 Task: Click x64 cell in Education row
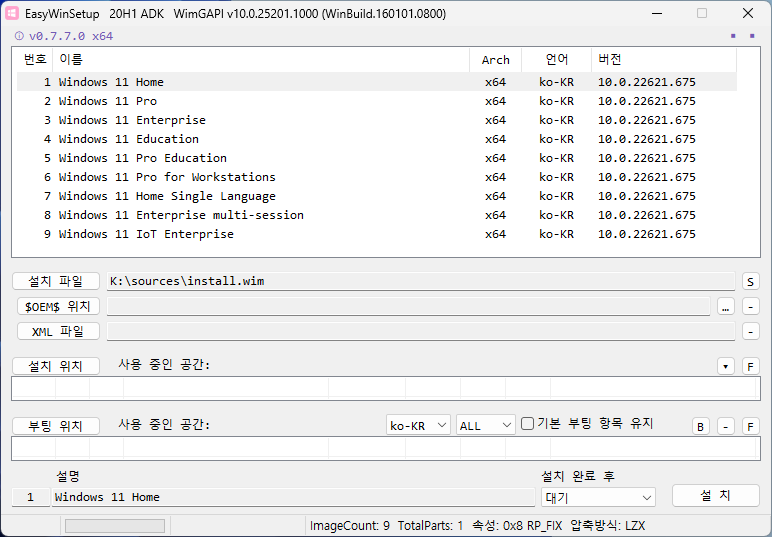point(495,139)
